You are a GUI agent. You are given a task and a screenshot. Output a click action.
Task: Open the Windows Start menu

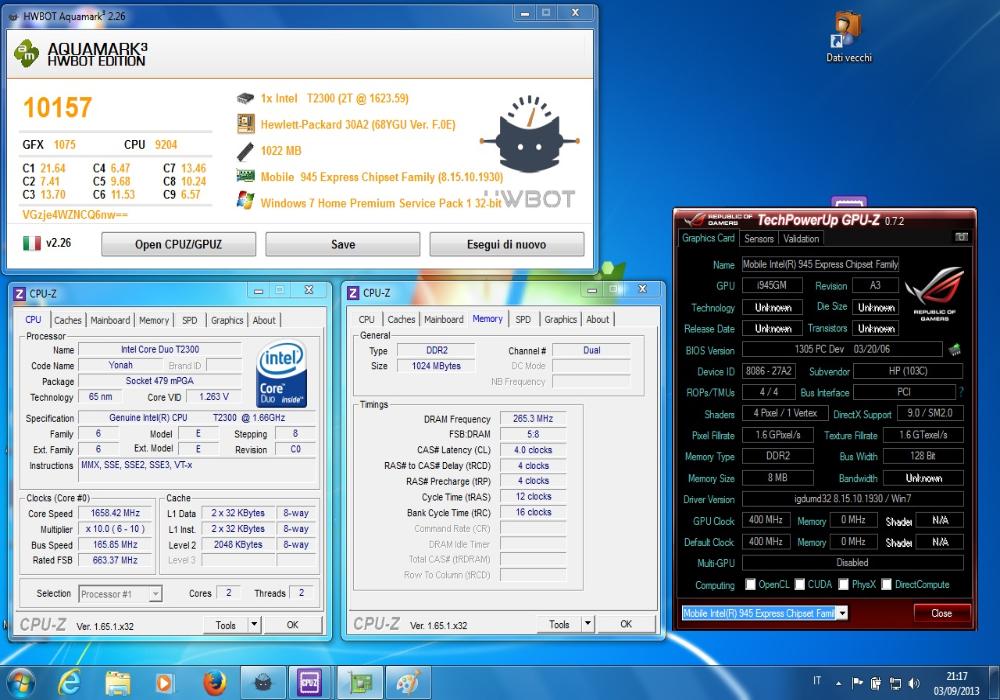click(x=20, y=683)
